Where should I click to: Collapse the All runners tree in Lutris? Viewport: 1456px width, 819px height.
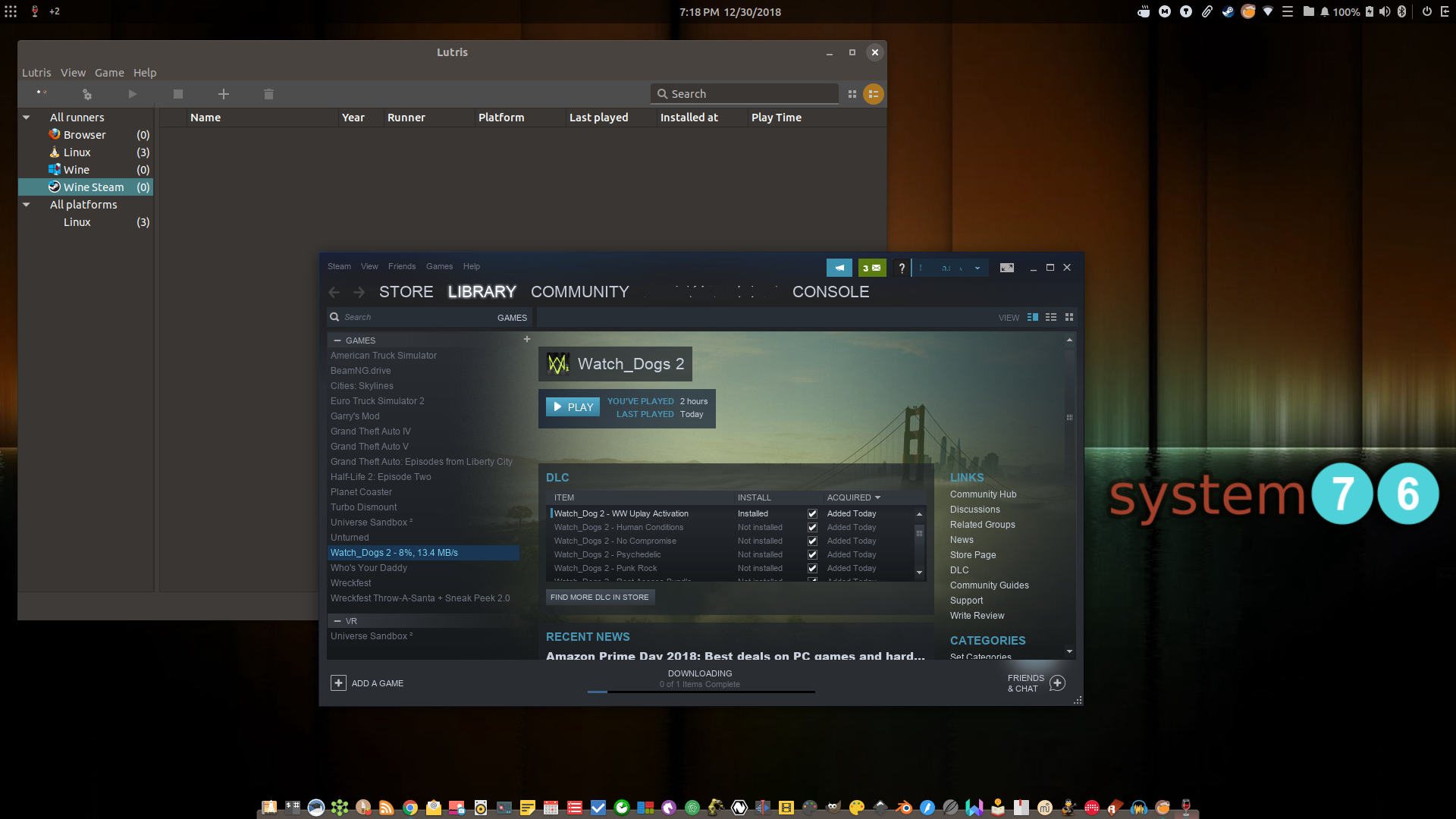click(x=27, y=118)
